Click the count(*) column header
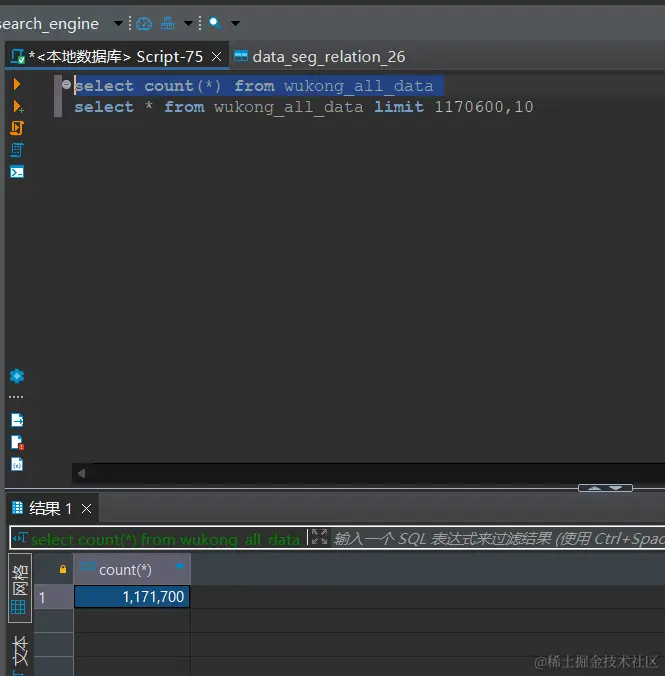The image size is (665, 676). pyautogui.click(x=132, y=570)
